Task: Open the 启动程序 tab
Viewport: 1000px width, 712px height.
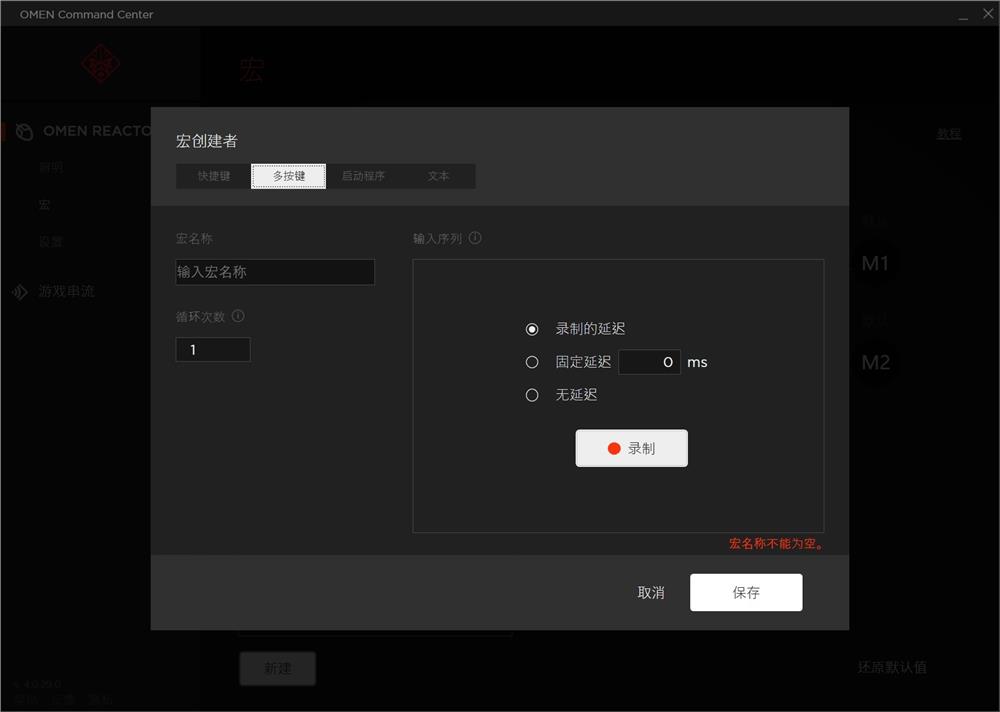Action: 363,175
